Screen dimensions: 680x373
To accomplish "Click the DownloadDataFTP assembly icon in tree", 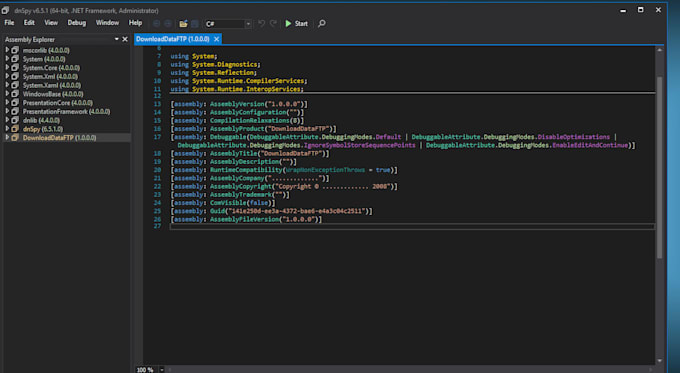I will point(15,137).
